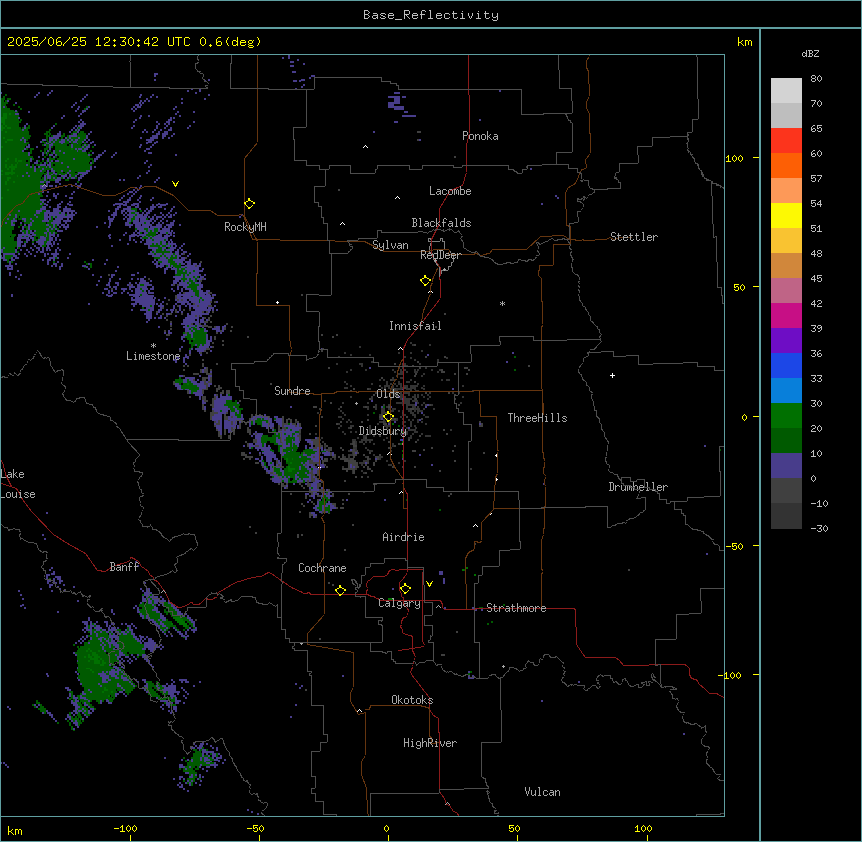Click the Vulcan label
862x842 pixels.
click(542, 792)
